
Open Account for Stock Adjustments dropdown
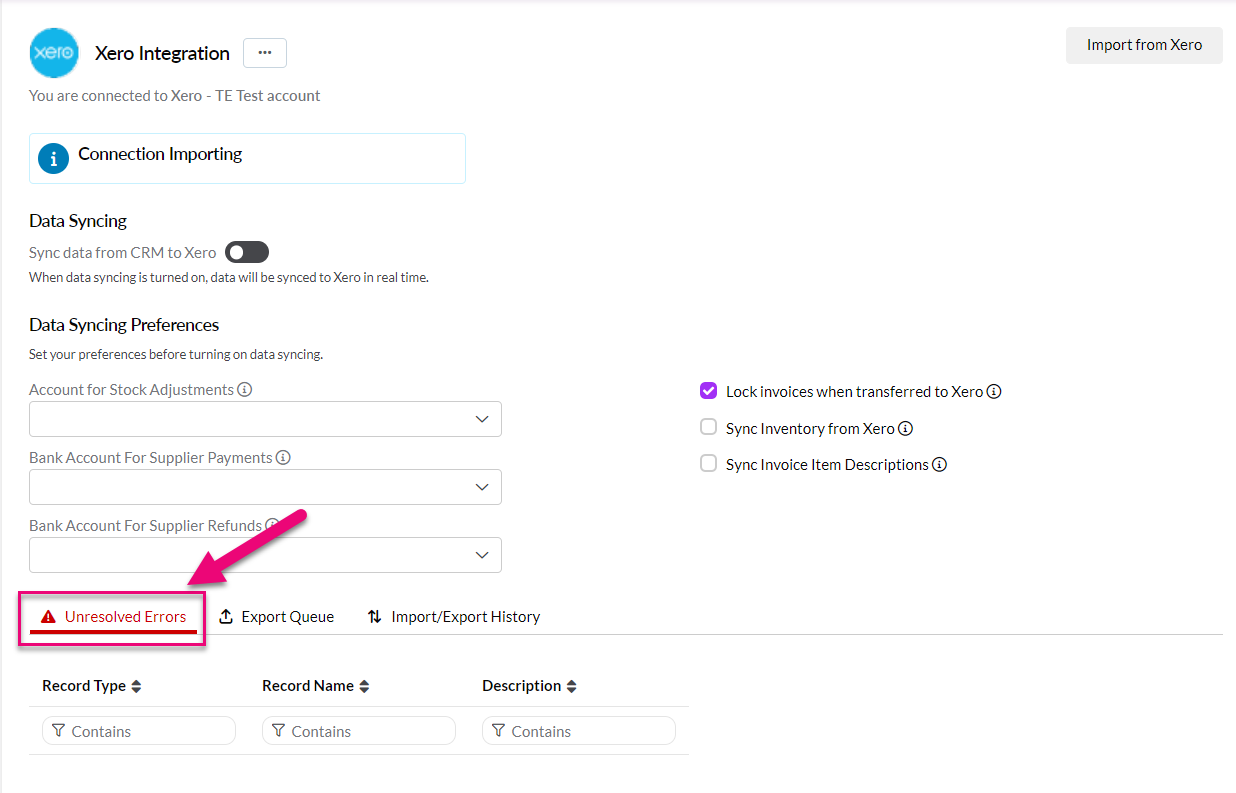click(265, 419)
